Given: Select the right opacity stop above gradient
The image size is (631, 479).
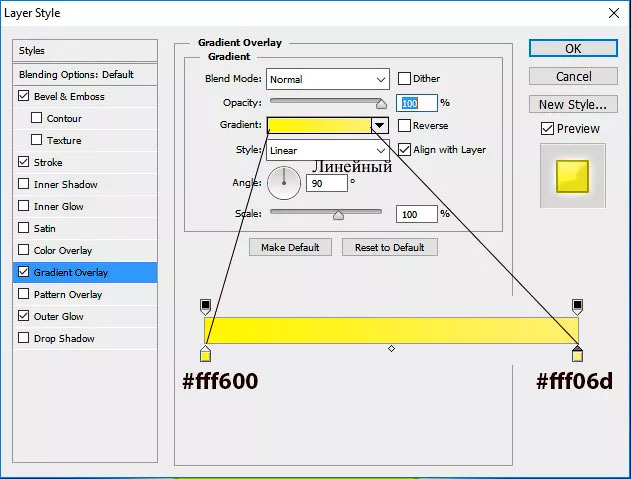Looking at the screenshot, I should click(x=577, y=307).
